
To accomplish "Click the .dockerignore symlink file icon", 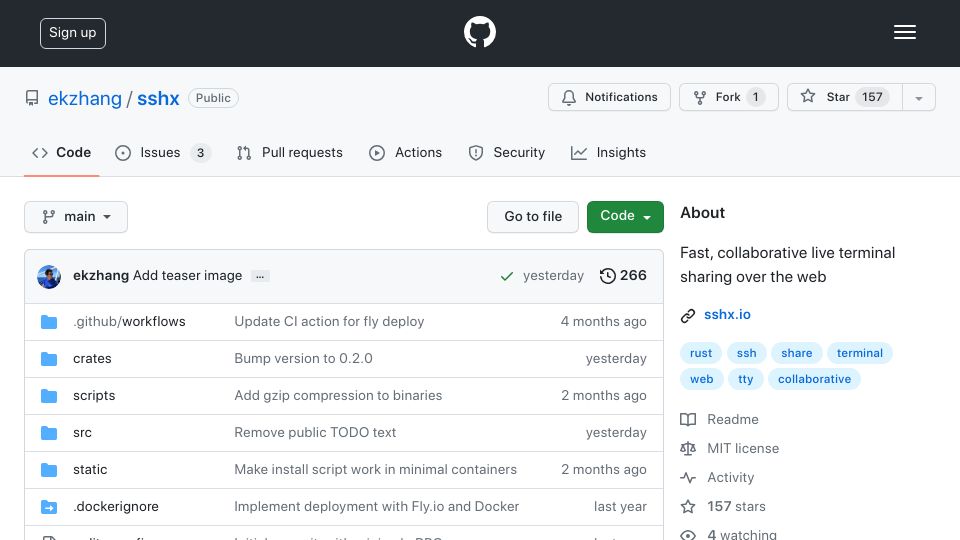I will tap(49, 507).
